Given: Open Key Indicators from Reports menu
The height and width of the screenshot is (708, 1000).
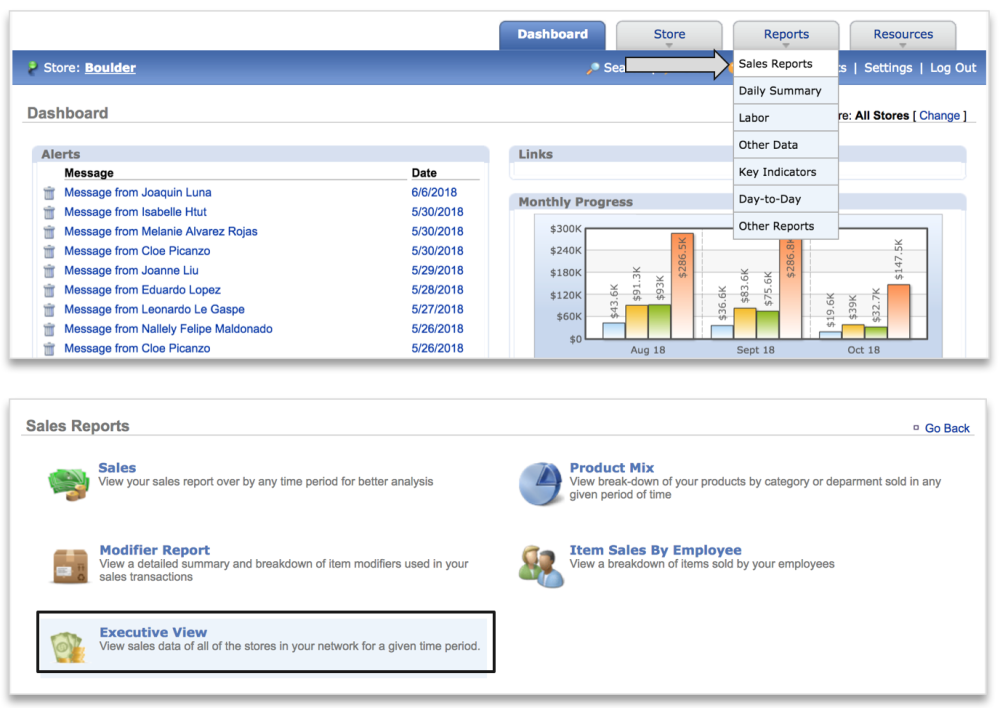Looking at the screenshot, I should 786,172.
